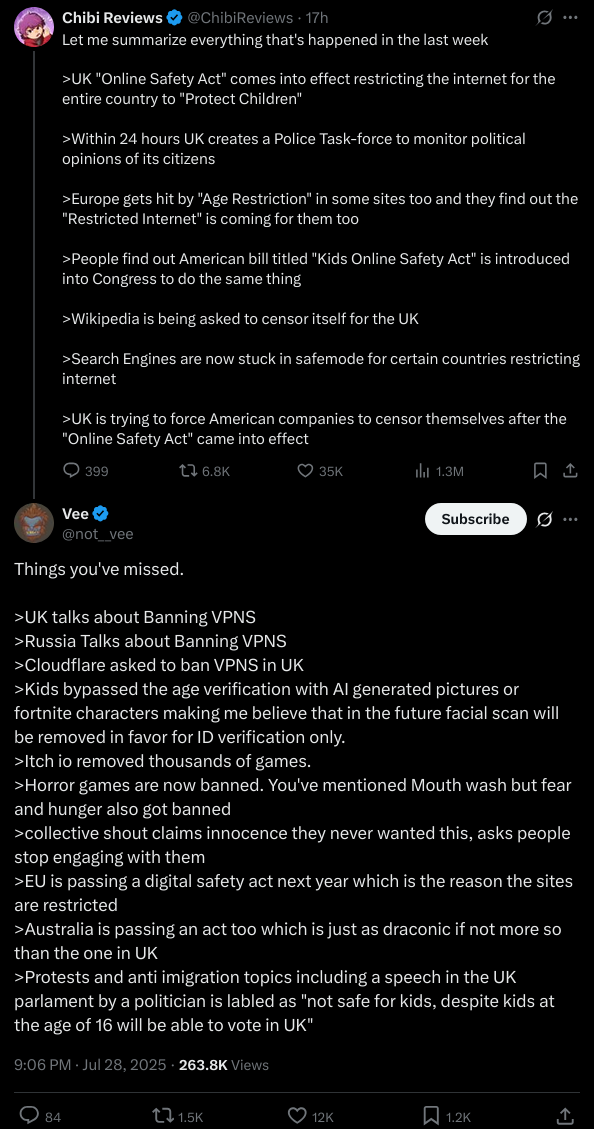The width and height of the screenshot is (594, 1129).
Task: Click Vee's profile avatar
Action: click(34, 523)
